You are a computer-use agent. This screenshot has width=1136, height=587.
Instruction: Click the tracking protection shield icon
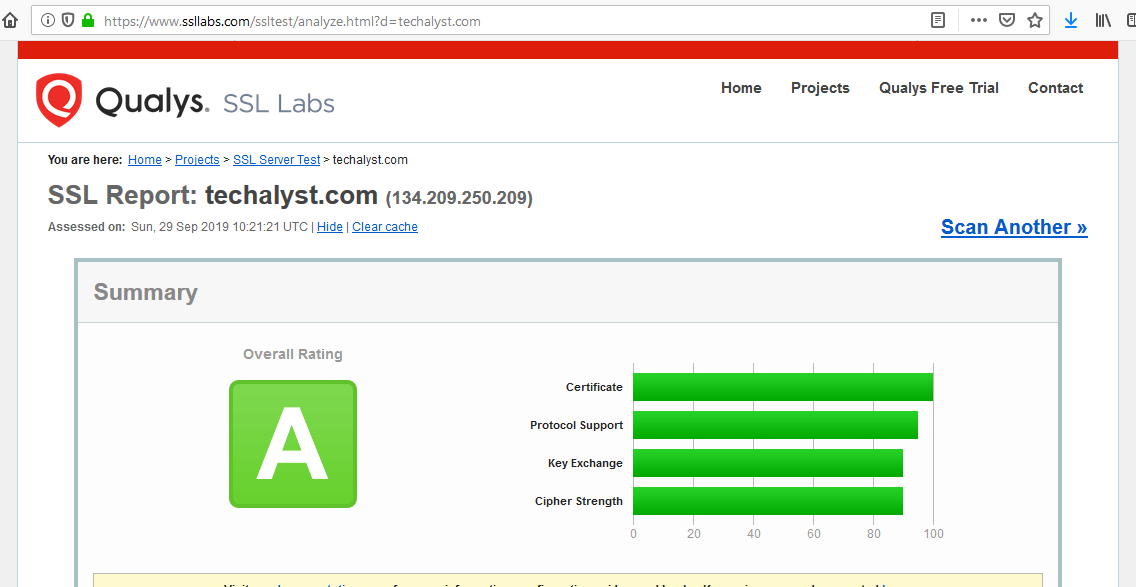pyautogui.click(x=68, y=20)
